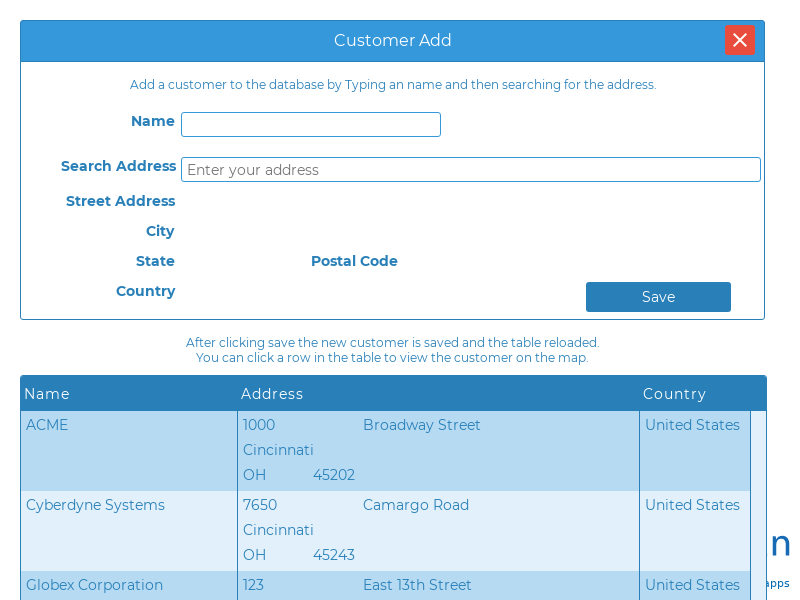Image resolution: width=800 pixels, height=600 pixels.
Task: Select the Globex Corporation row
Action: tap(94, 585)
